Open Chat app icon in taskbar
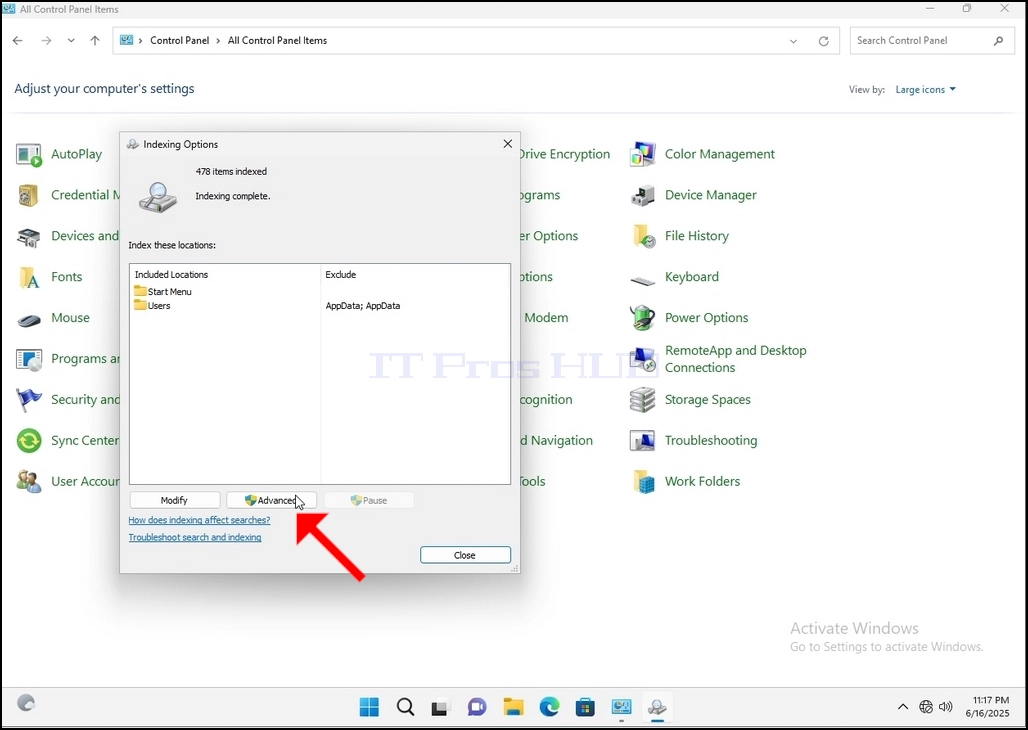This screenshot has width=1028, height=730. (477, 707)
